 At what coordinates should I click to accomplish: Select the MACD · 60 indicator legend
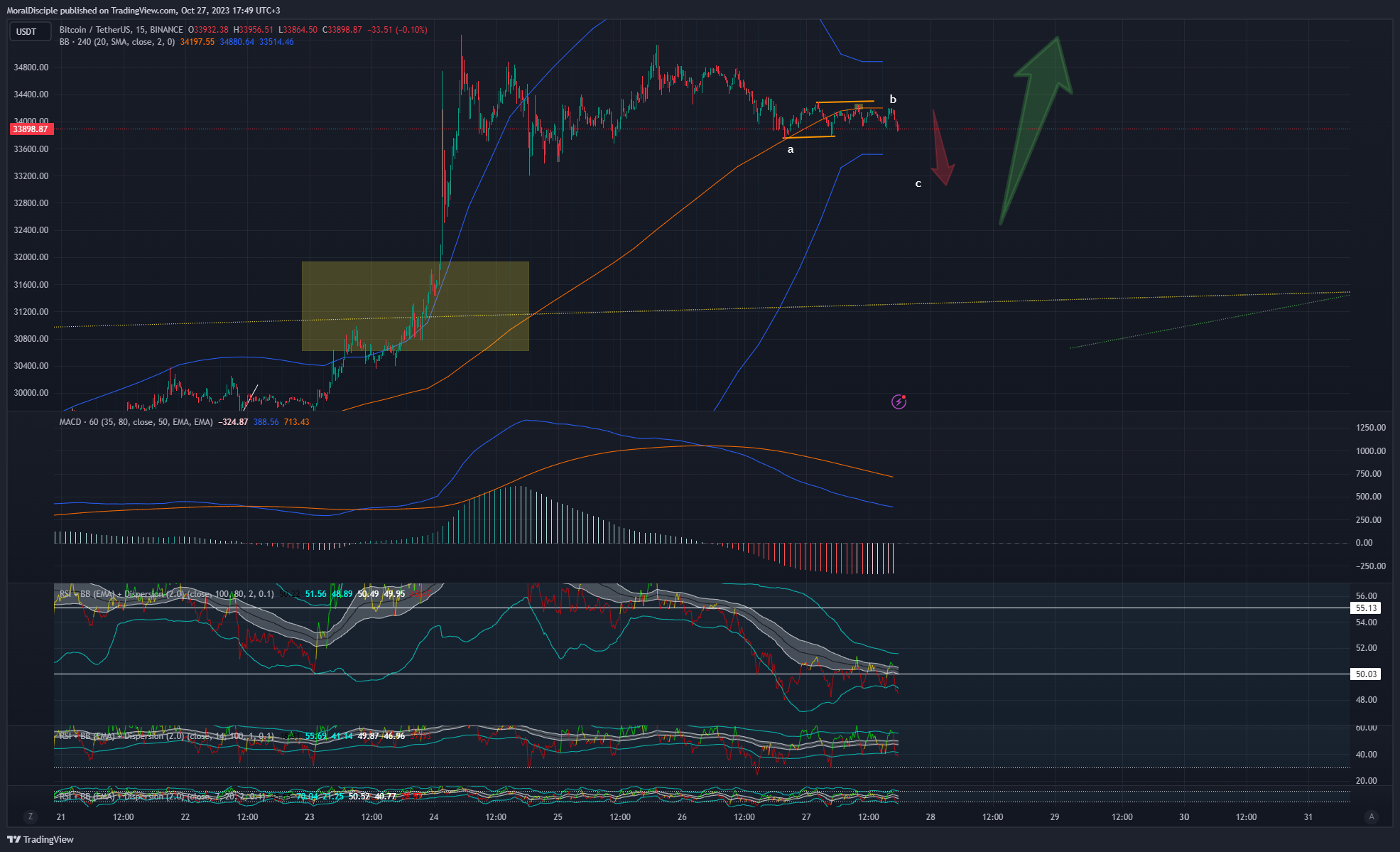pyautogui.click(x=136, y=422)
